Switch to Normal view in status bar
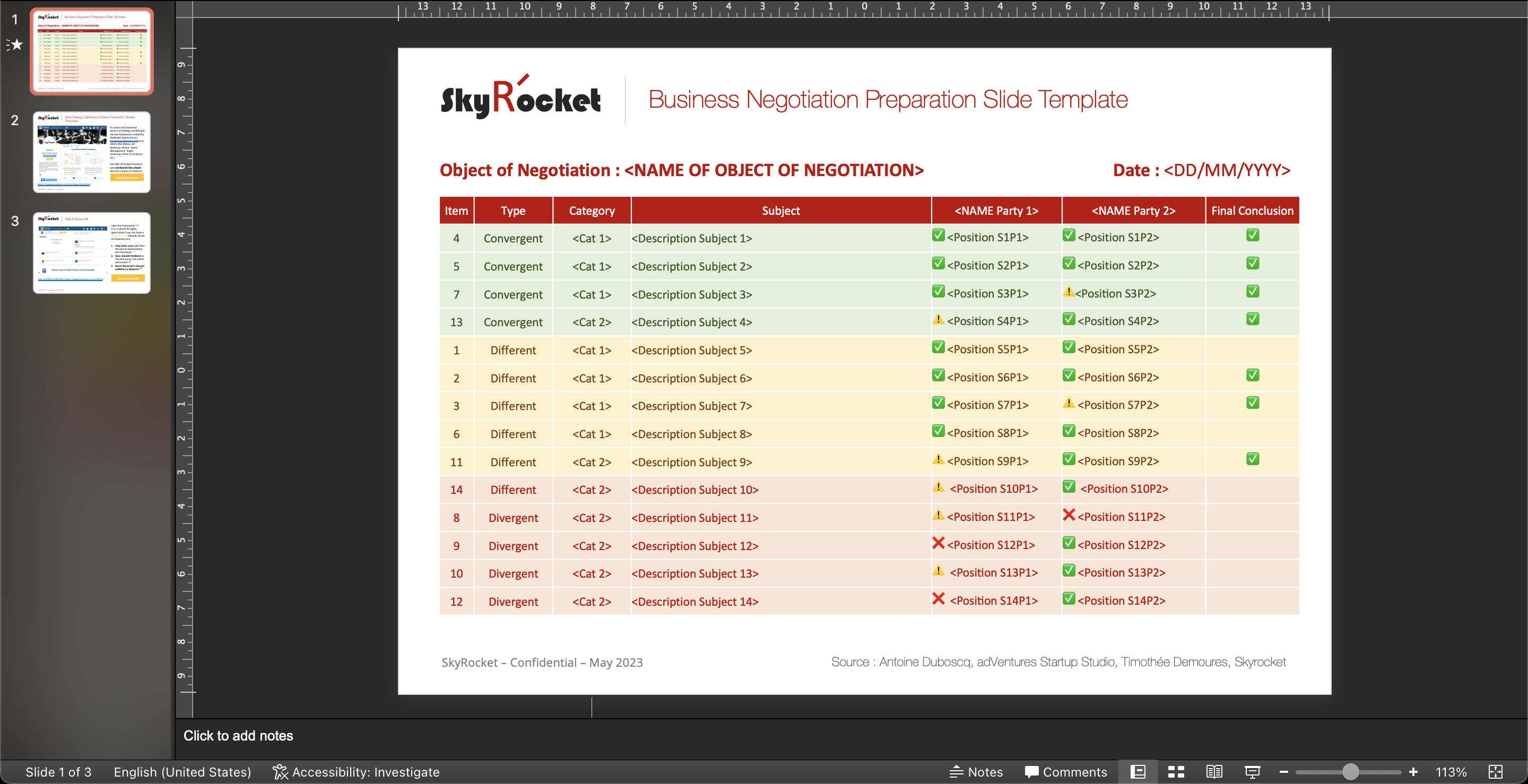Image resolution: width=1528 pixels, height=784 pixels. click(1138, 772)
